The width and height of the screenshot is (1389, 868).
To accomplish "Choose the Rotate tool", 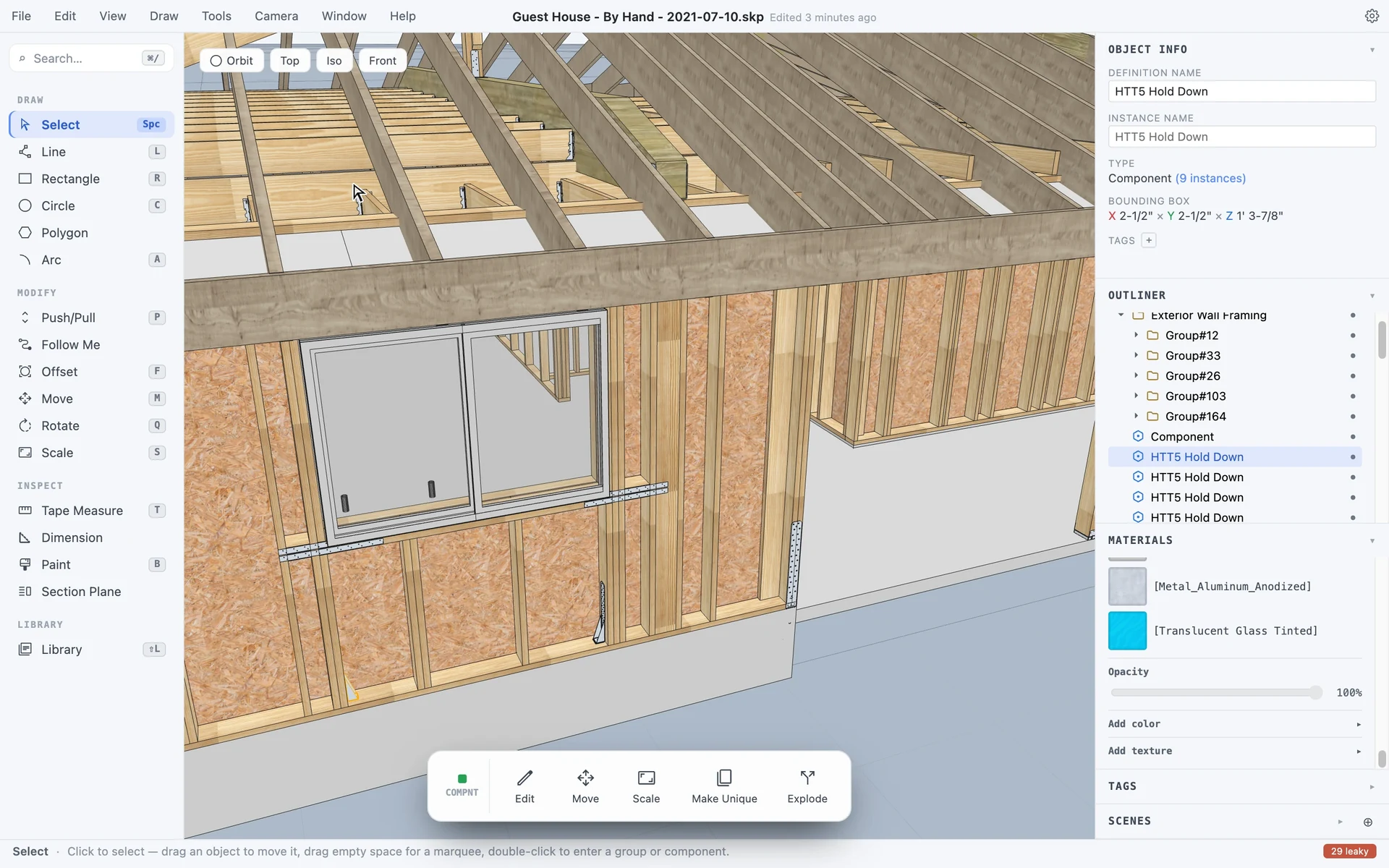I will [x=92, y=426].
